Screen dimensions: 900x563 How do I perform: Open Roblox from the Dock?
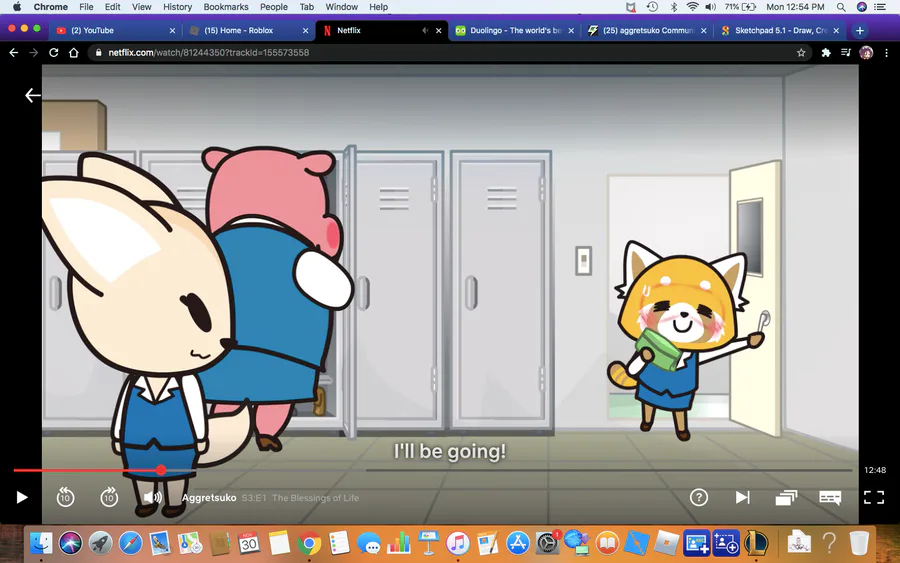[x=666, y=542]
